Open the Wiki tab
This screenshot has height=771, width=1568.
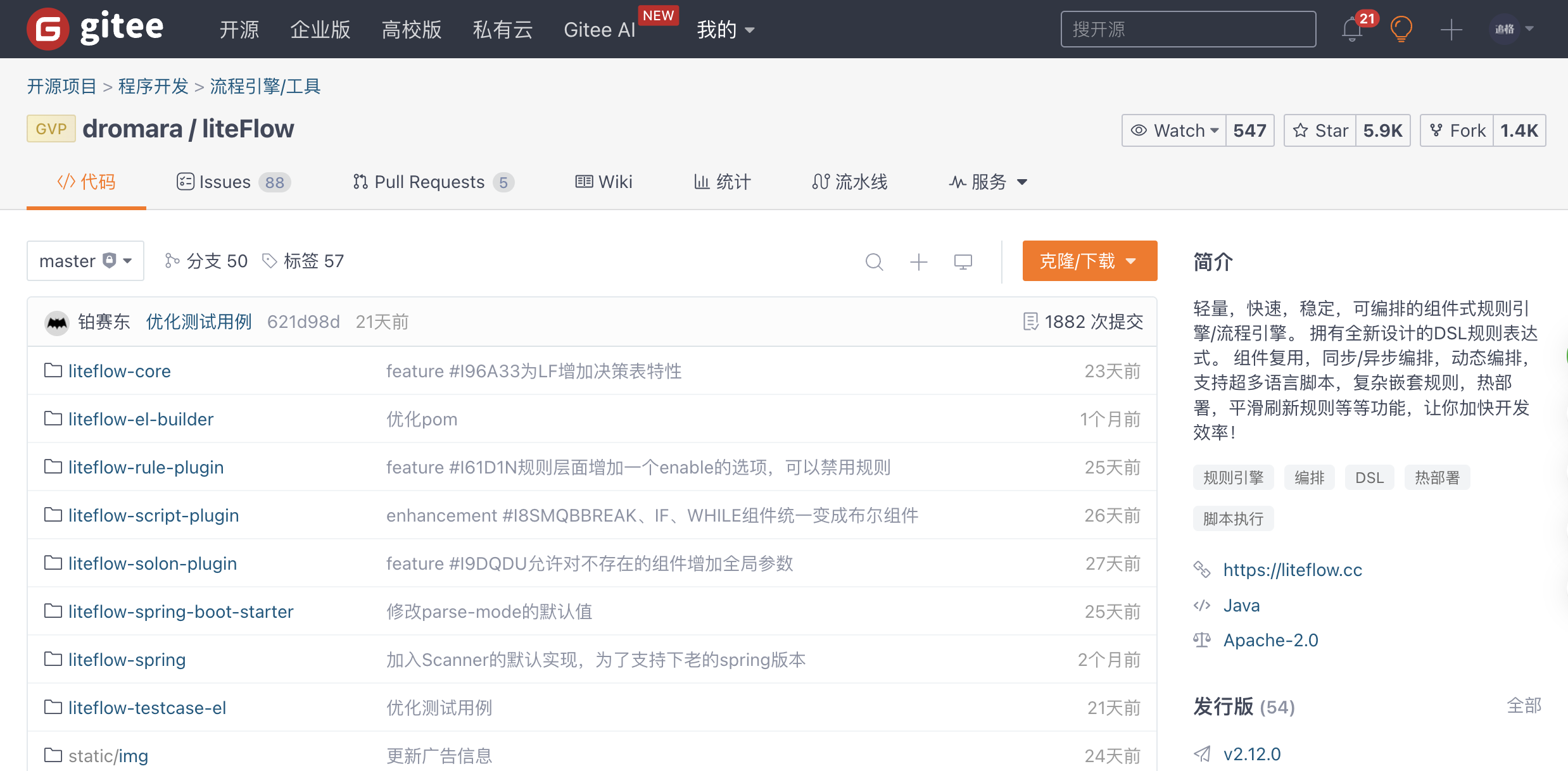[x=604, y=182]
